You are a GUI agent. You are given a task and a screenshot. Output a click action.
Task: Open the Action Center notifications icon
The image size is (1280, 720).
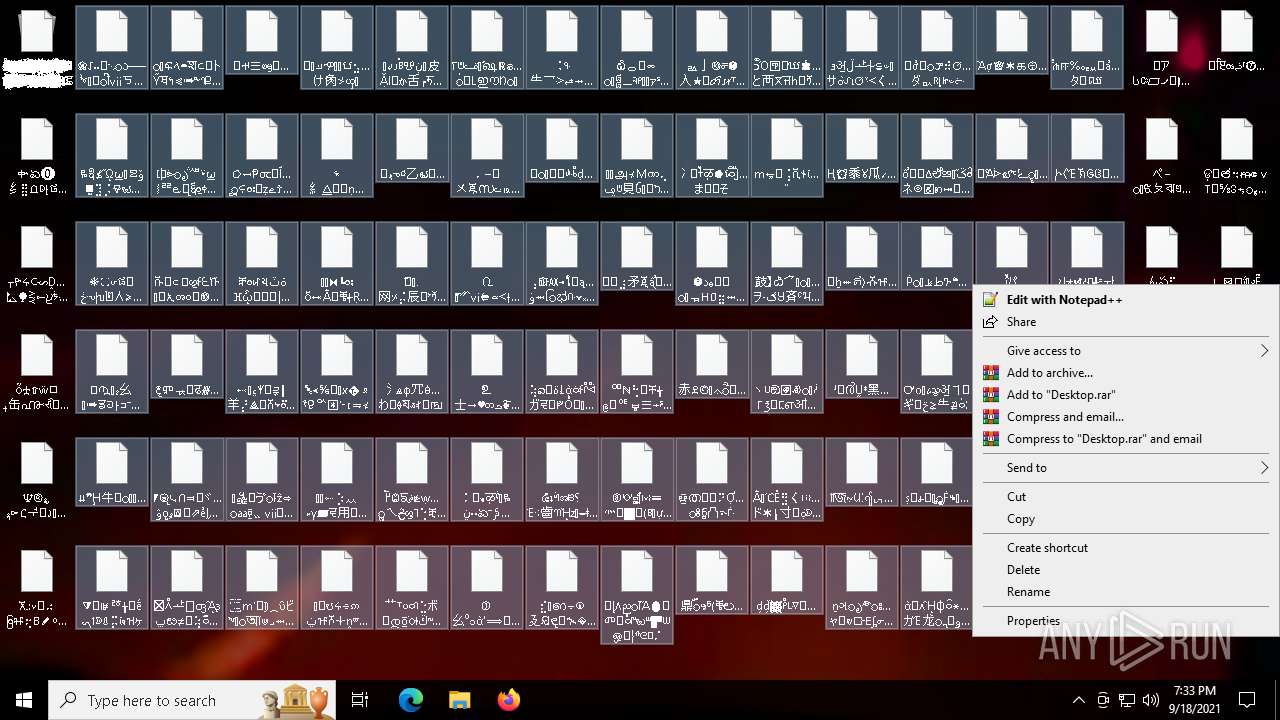point(1247,700)
